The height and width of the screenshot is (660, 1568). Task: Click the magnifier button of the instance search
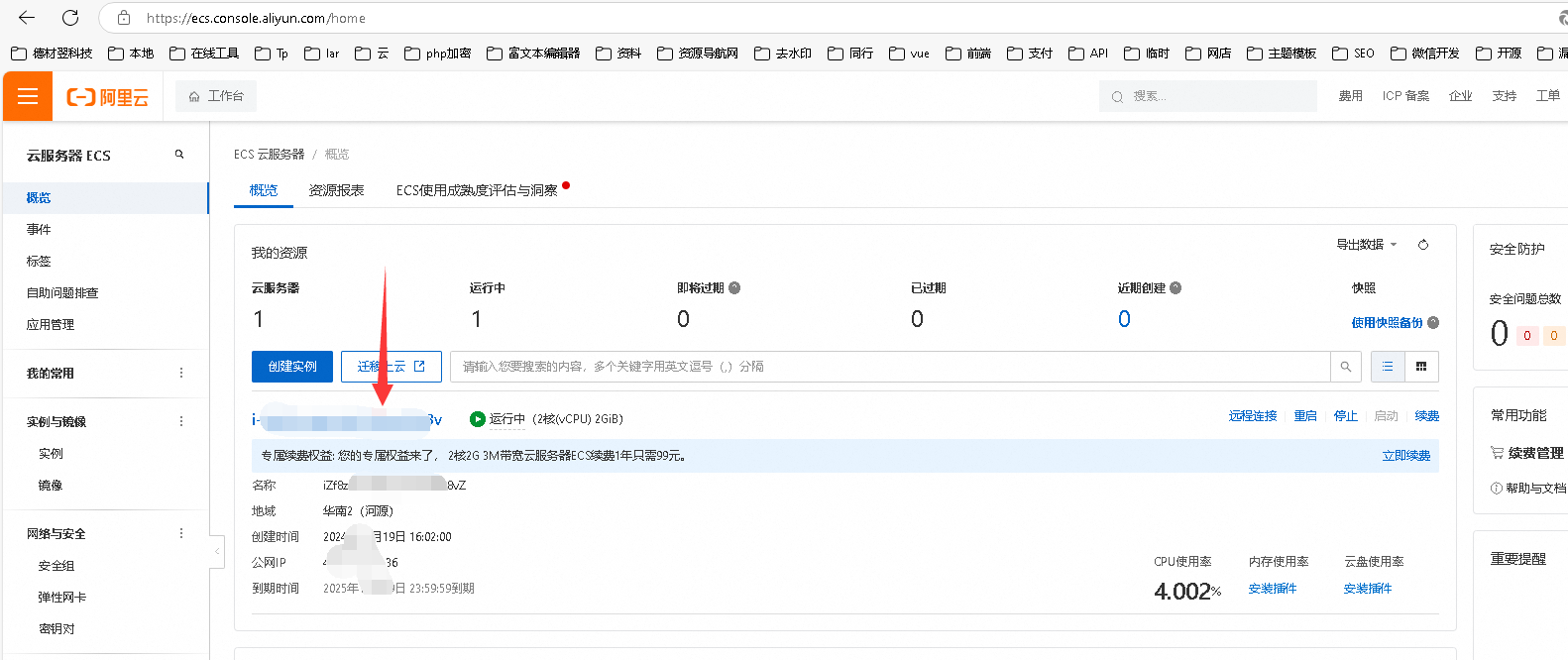coord(1346,367)
